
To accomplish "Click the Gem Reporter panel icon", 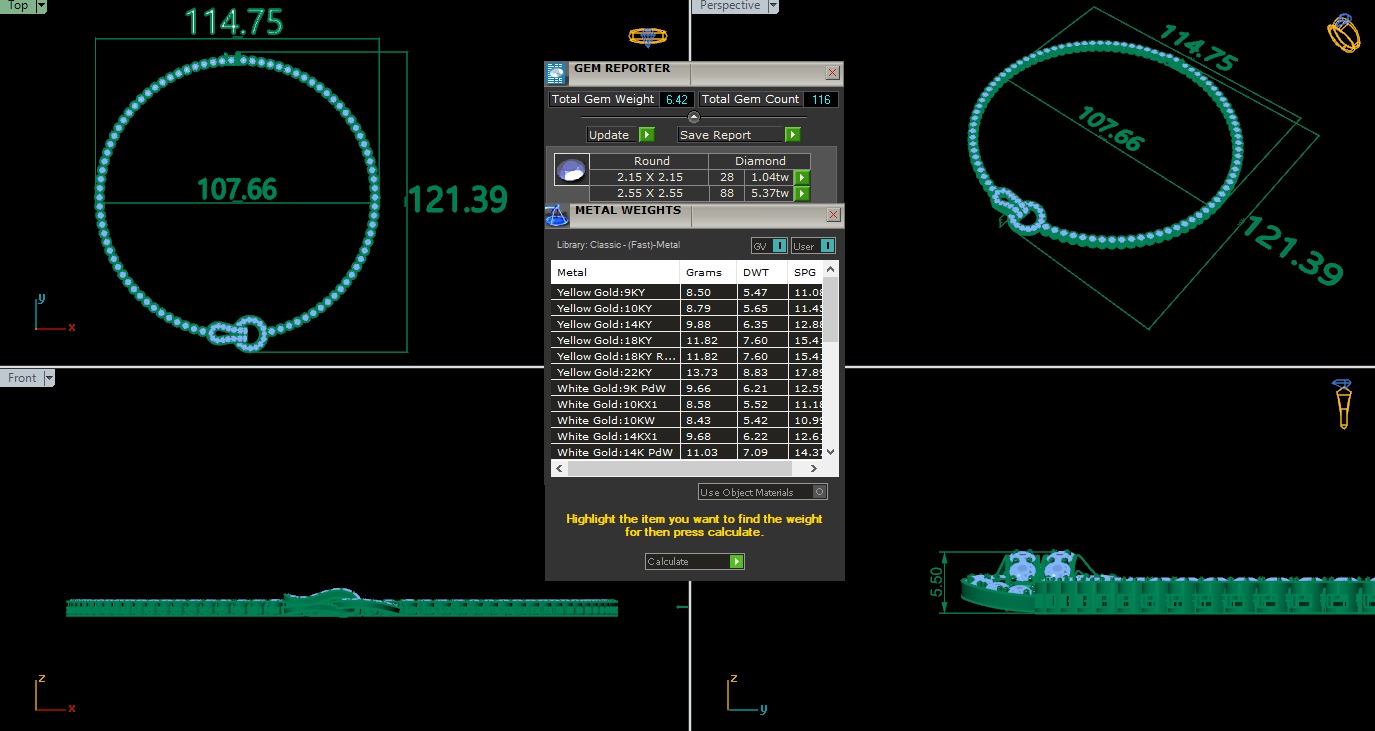I will [x=556, y=73].
